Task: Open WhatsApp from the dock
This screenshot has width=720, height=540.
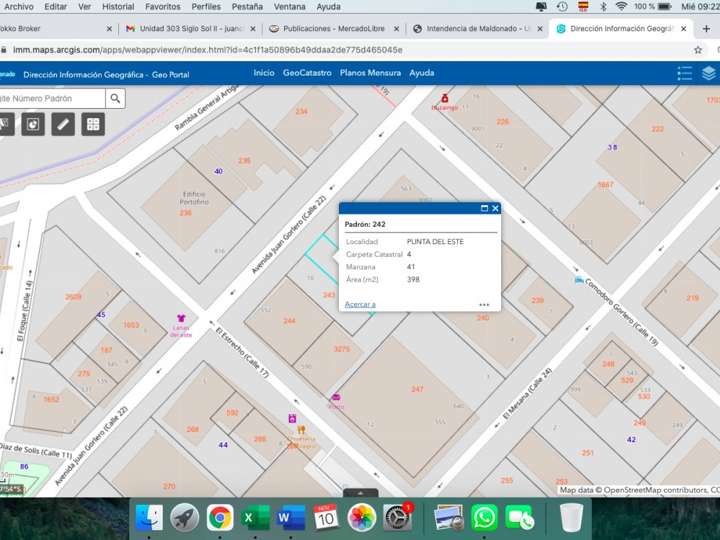Action: [484, 517]
